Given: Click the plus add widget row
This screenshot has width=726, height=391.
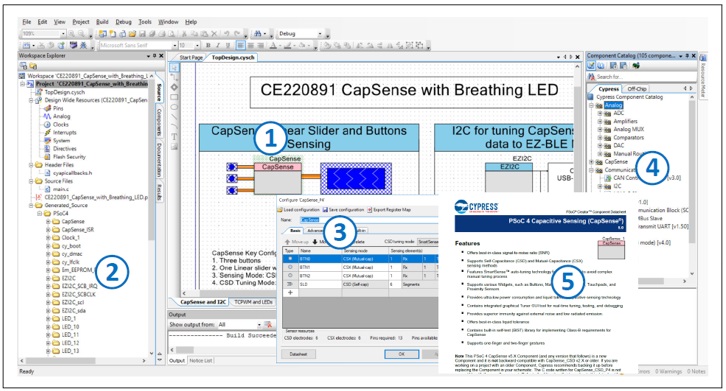Looking at the screenshot, I should coord(290,293).
